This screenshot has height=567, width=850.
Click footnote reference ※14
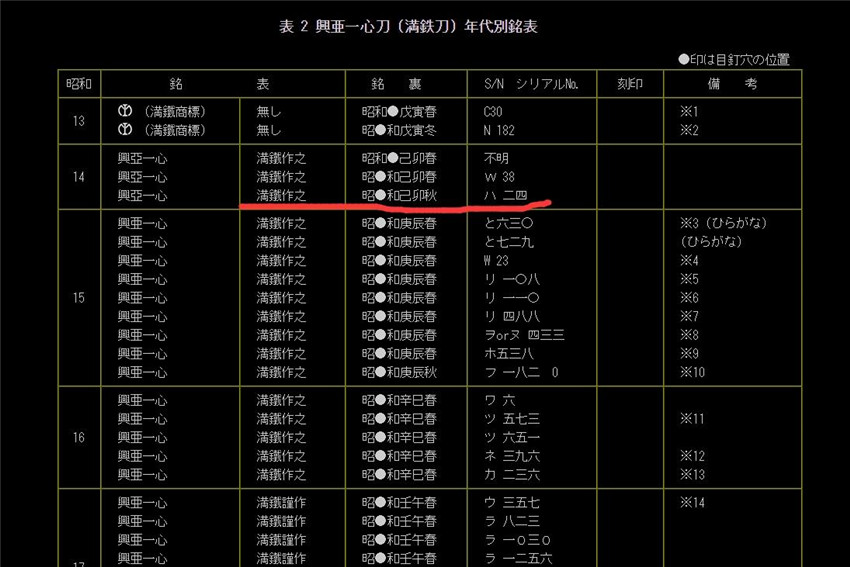point(692,502)
